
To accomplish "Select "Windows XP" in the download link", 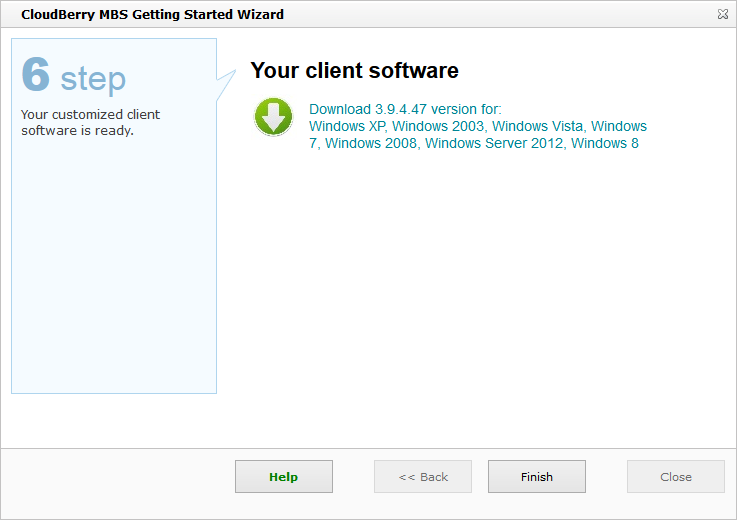I will [x=347, y=126].
